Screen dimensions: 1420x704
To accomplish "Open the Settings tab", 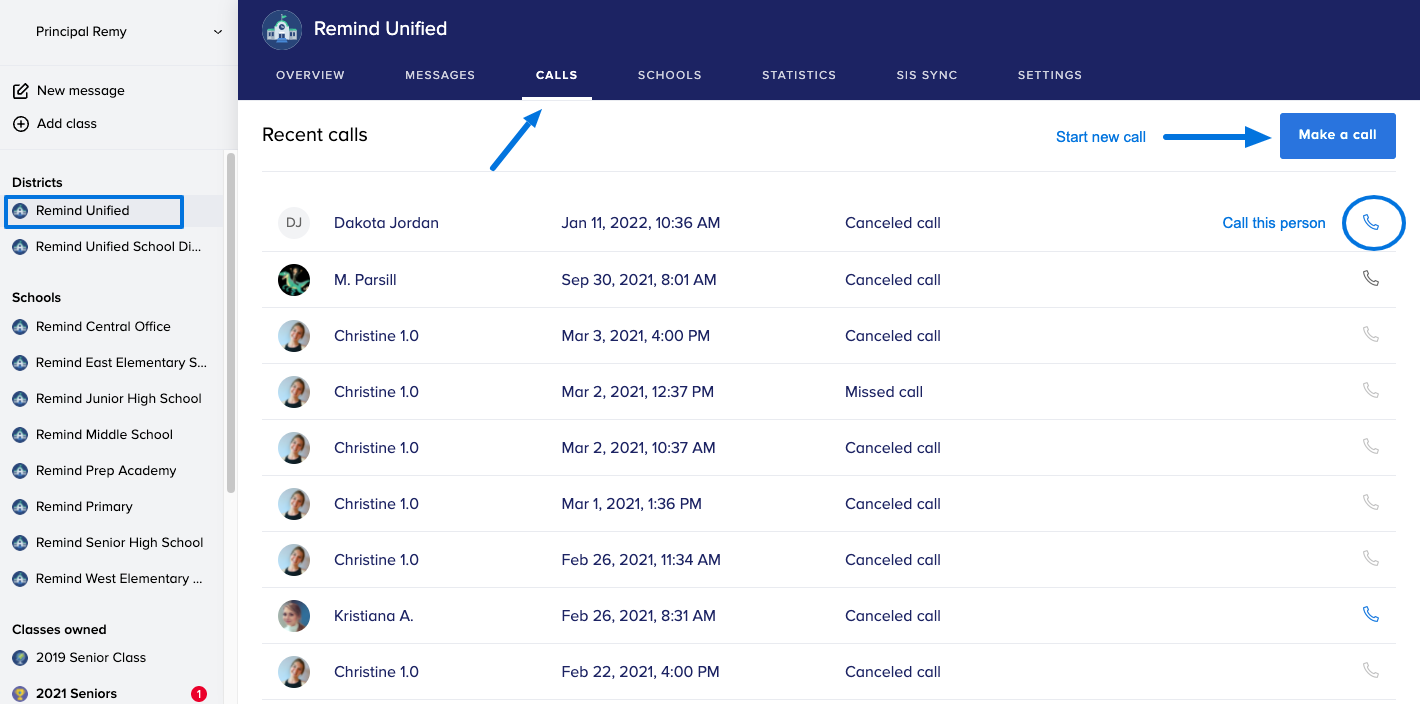I will pyautogui.click(x=1049, y=75).
